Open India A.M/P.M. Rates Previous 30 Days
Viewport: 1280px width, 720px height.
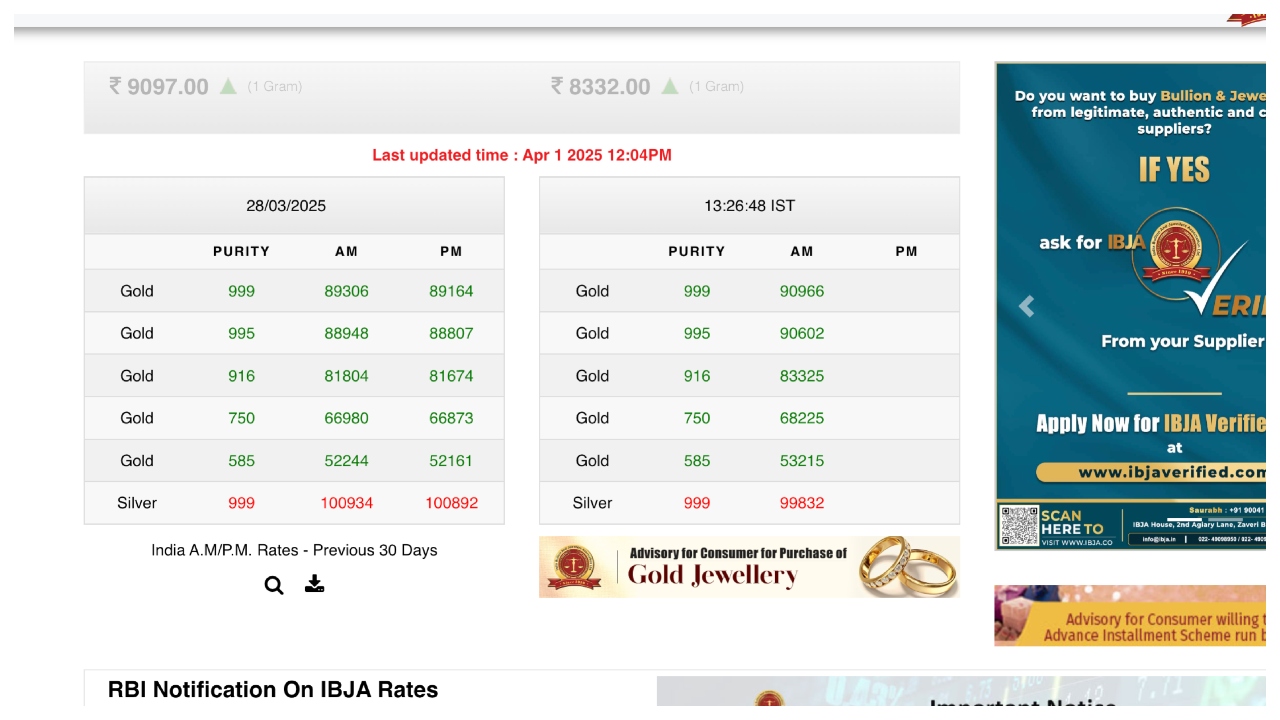coord(294,550)
